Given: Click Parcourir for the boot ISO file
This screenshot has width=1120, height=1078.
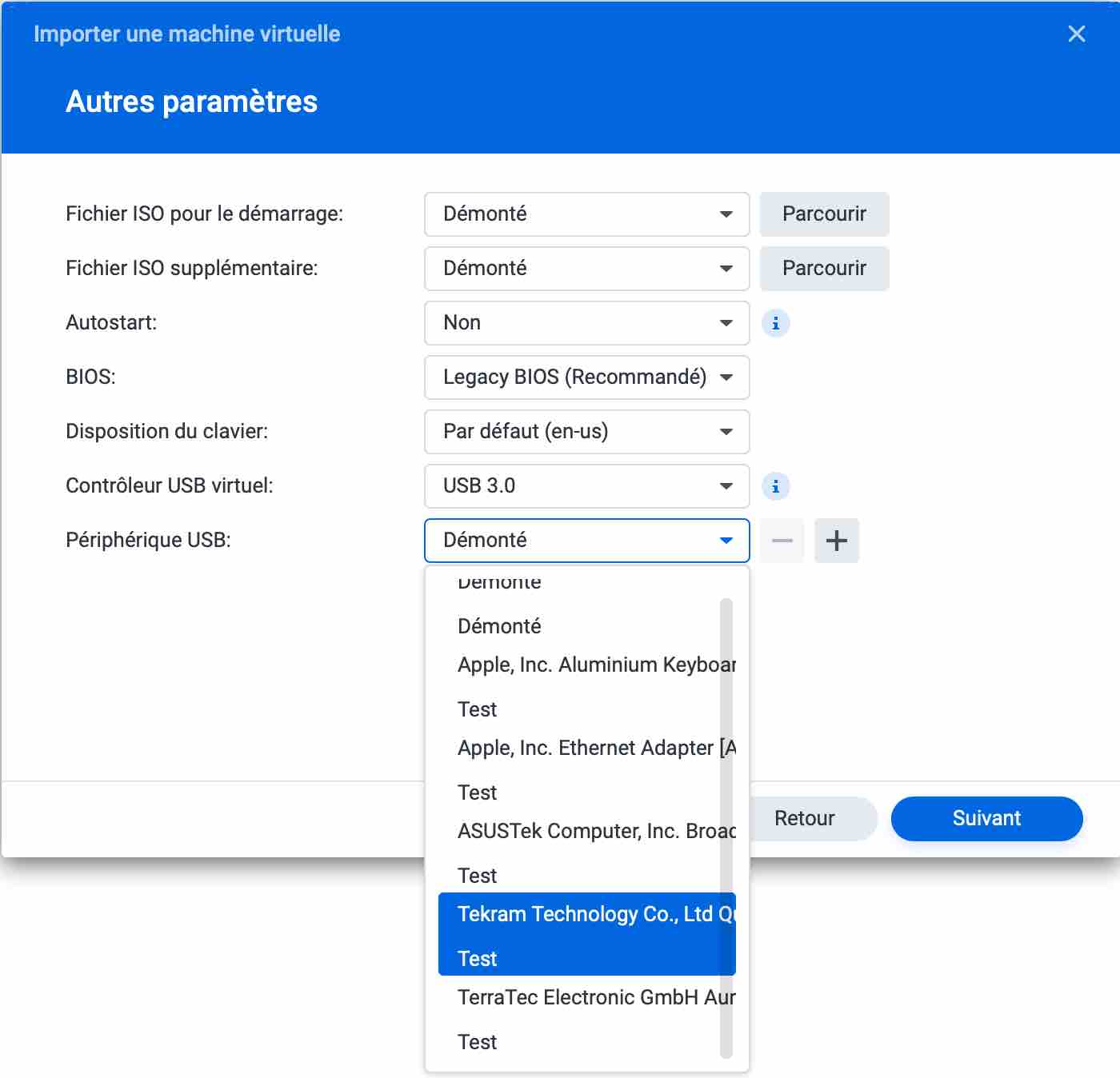Looking at the screenshot, I should point(824,214).
